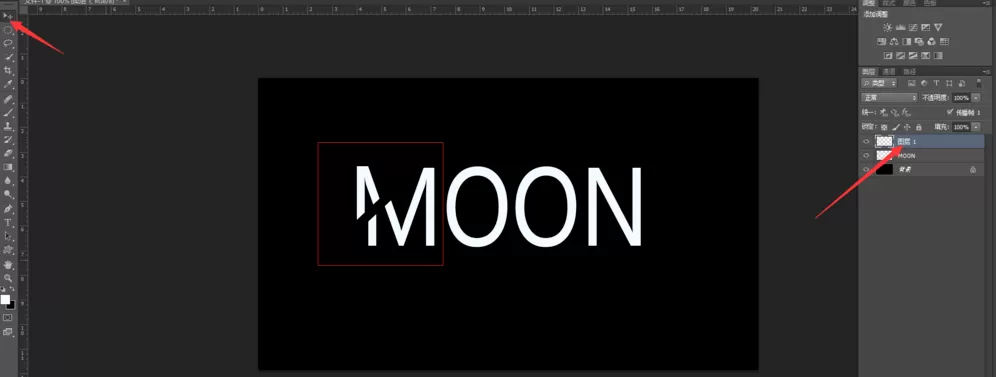Viewport: 996px width, 377px height.
Task: Select the Gradient tool
Action: 8,167
